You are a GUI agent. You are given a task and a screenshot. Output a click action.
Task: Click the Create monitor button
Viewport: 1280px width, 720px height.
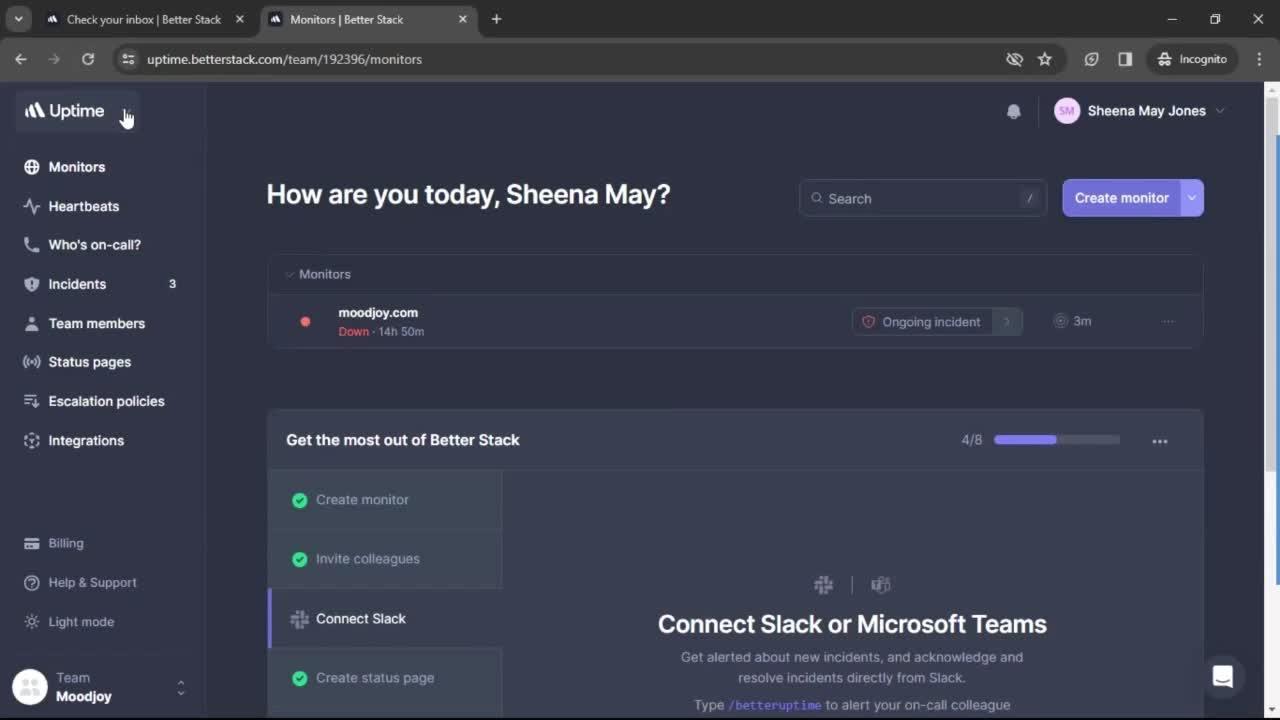coord(1121,198)
